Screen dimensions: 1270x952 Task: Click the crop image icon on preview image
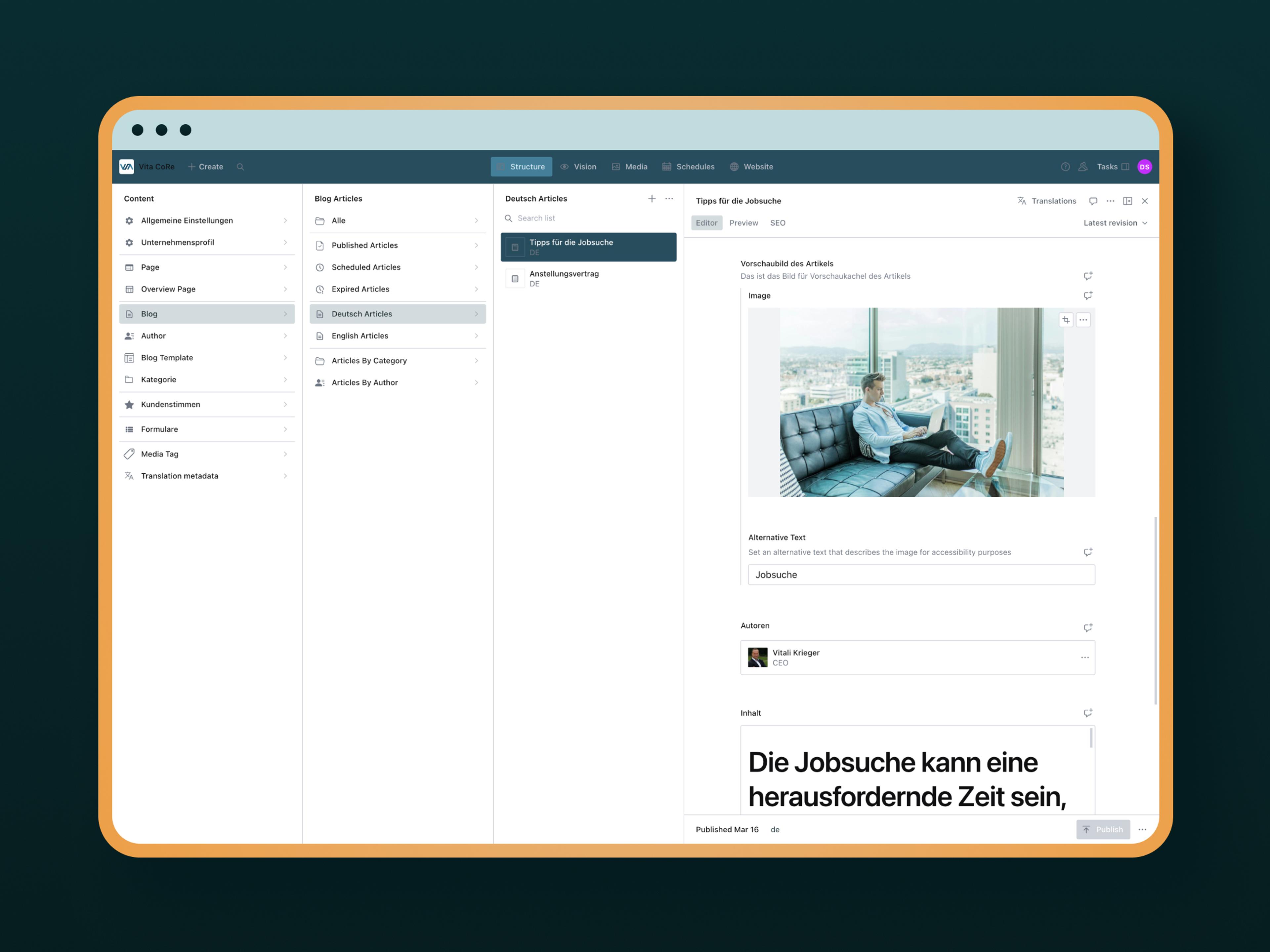click(x=1066, y=320)
